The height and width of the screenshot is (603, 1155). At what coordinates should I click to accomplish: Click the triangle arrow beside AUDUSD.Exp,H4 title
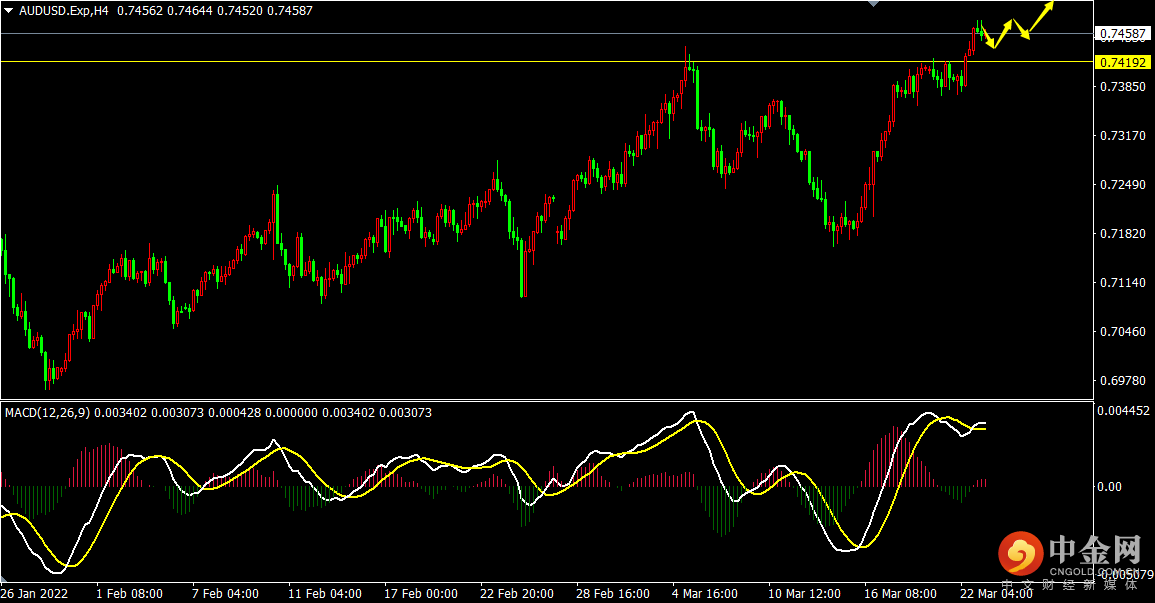8,11
